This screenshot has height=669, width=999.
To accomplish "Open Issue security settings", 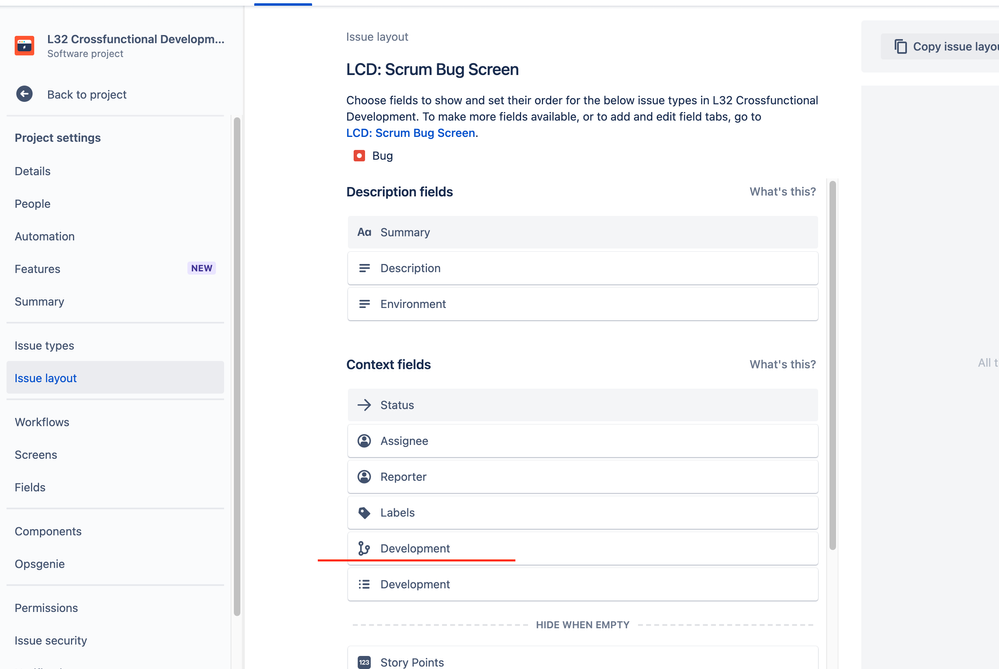I will click(51, 640).
